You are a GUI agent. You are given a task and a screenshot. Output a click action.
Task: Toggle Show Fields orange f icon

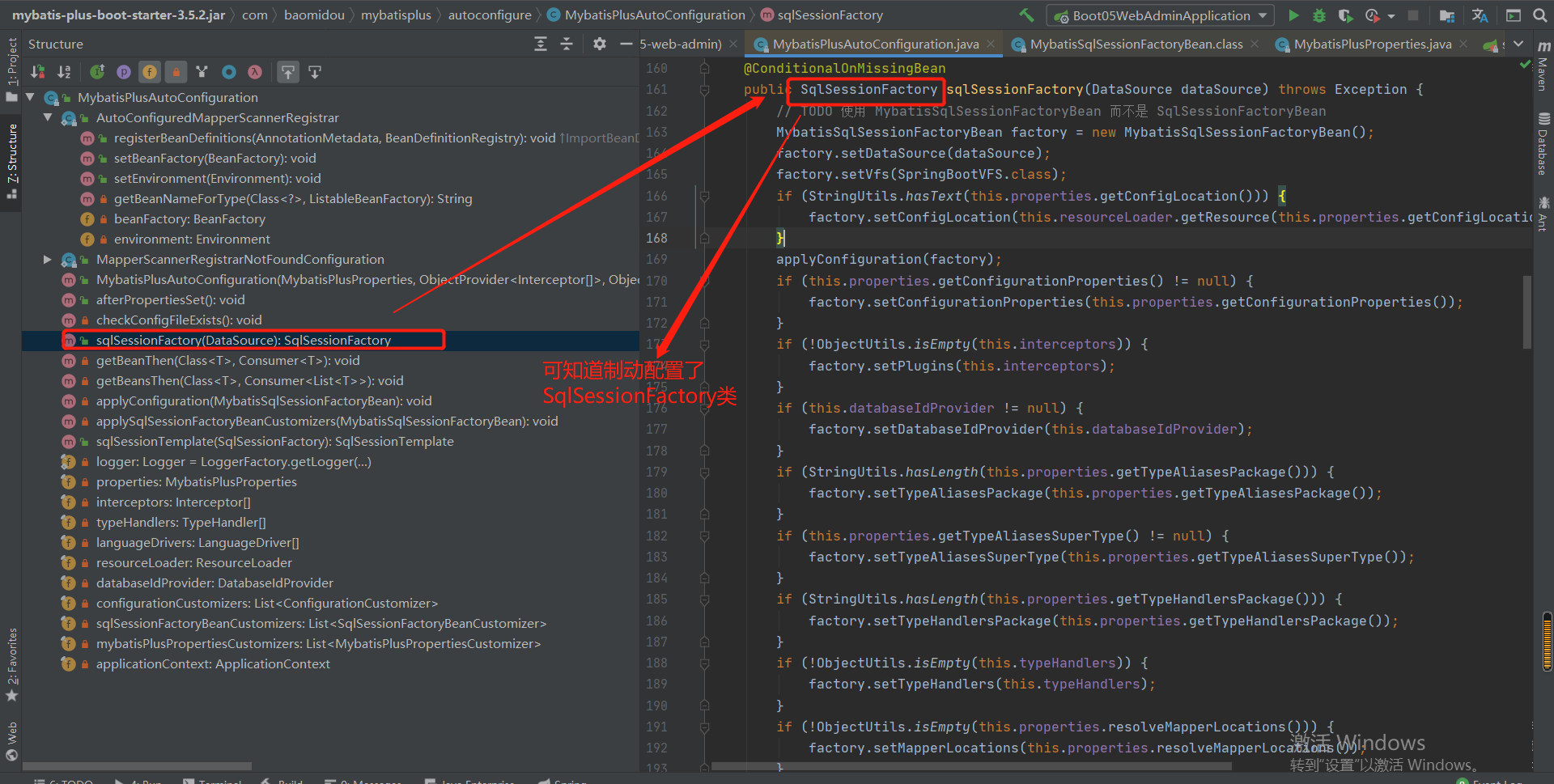150,72
